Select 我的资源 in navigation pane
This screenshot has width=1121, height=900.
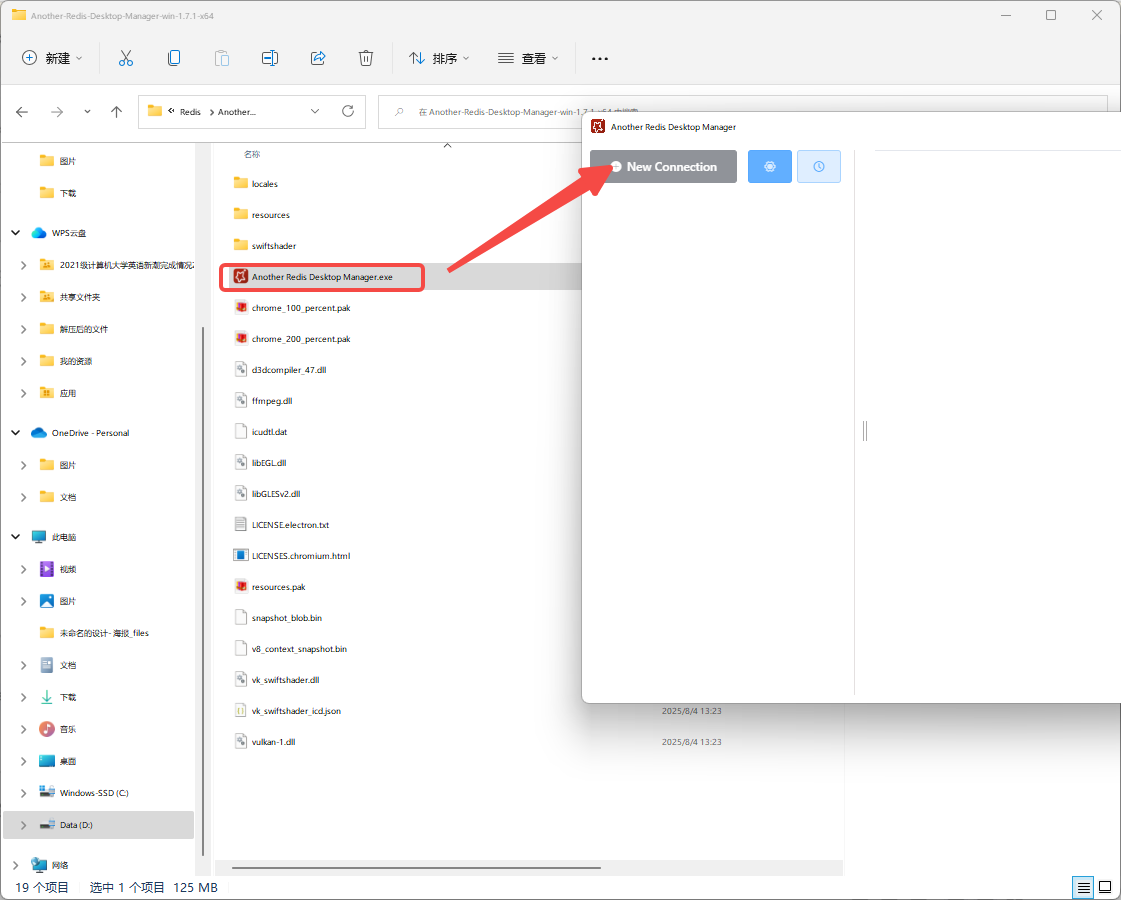(x=76, y=361)
